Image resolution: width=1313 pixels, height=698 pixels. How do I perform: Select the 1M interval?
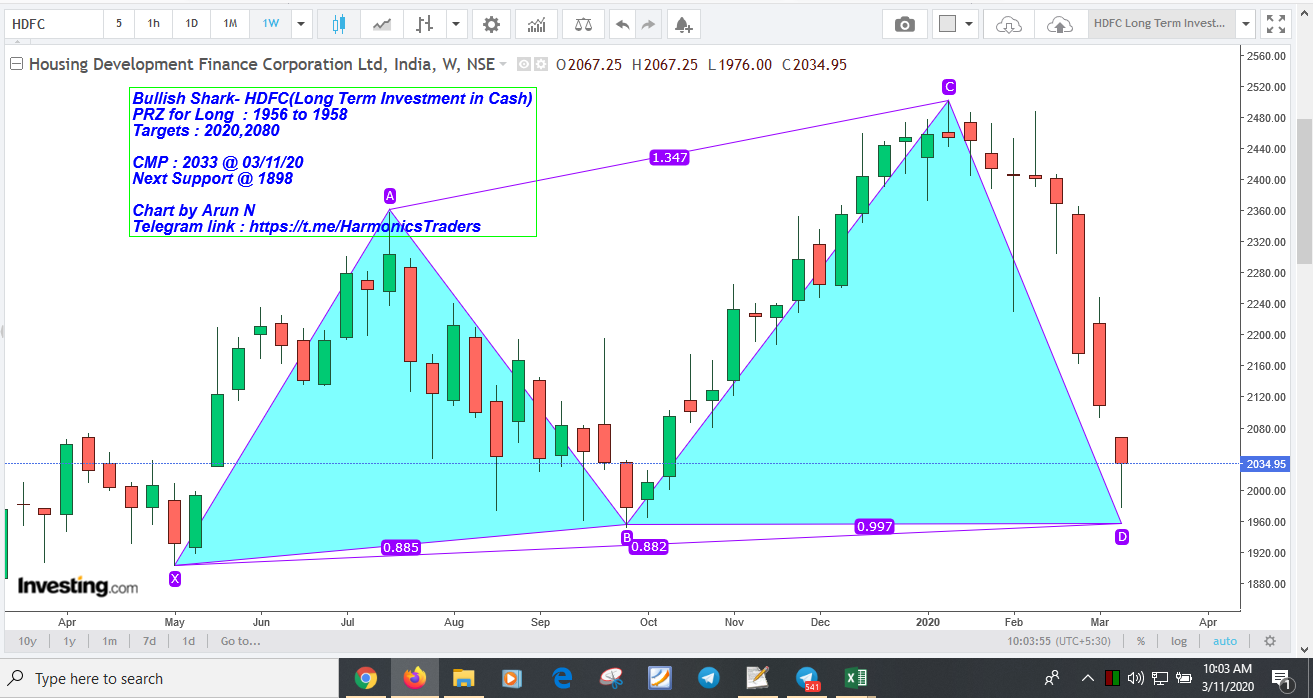pos(230,23)
